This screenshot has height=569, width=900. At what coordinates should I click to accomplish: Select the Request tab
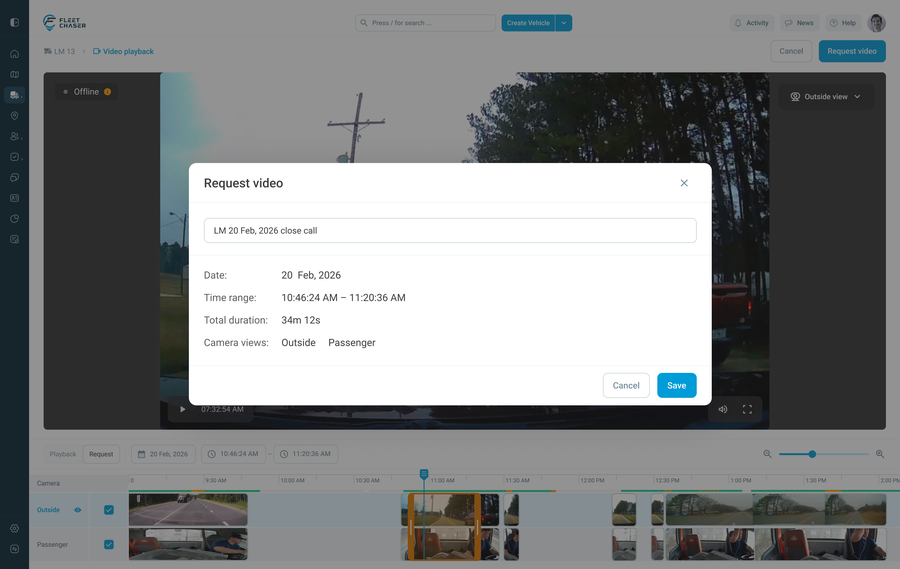pyautogui.click(x=101, y=454)
